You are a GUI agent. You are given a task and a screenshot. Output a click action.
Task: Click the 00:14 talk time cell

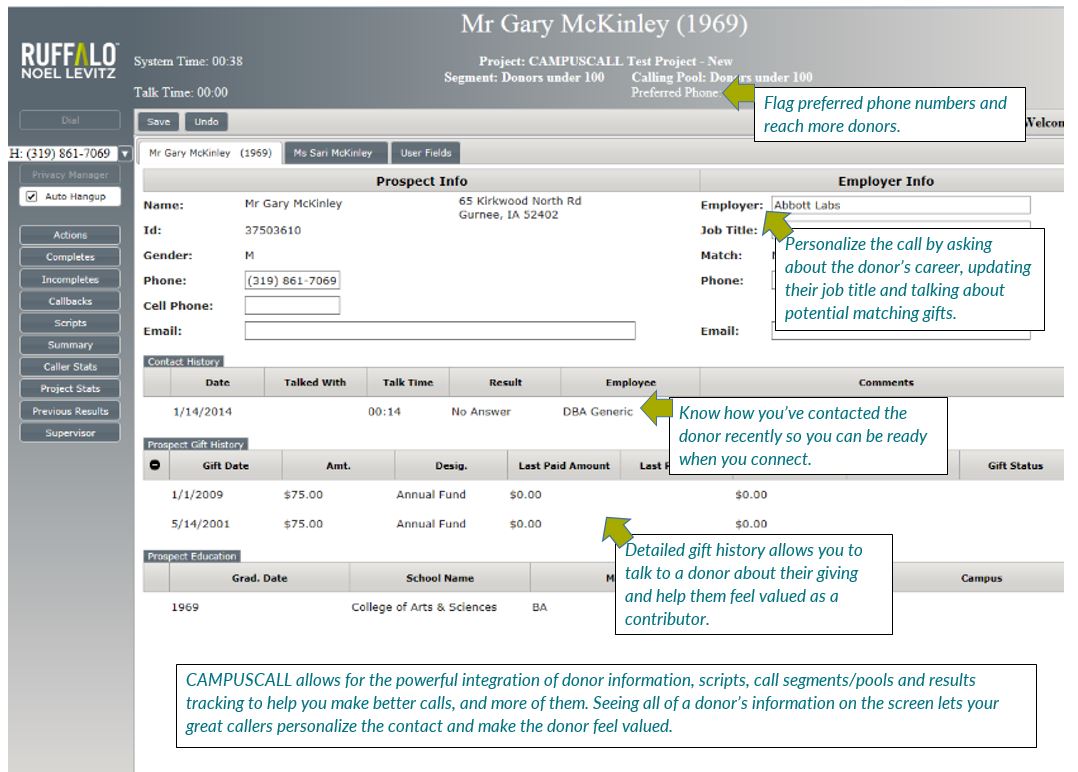click(384, 412)
